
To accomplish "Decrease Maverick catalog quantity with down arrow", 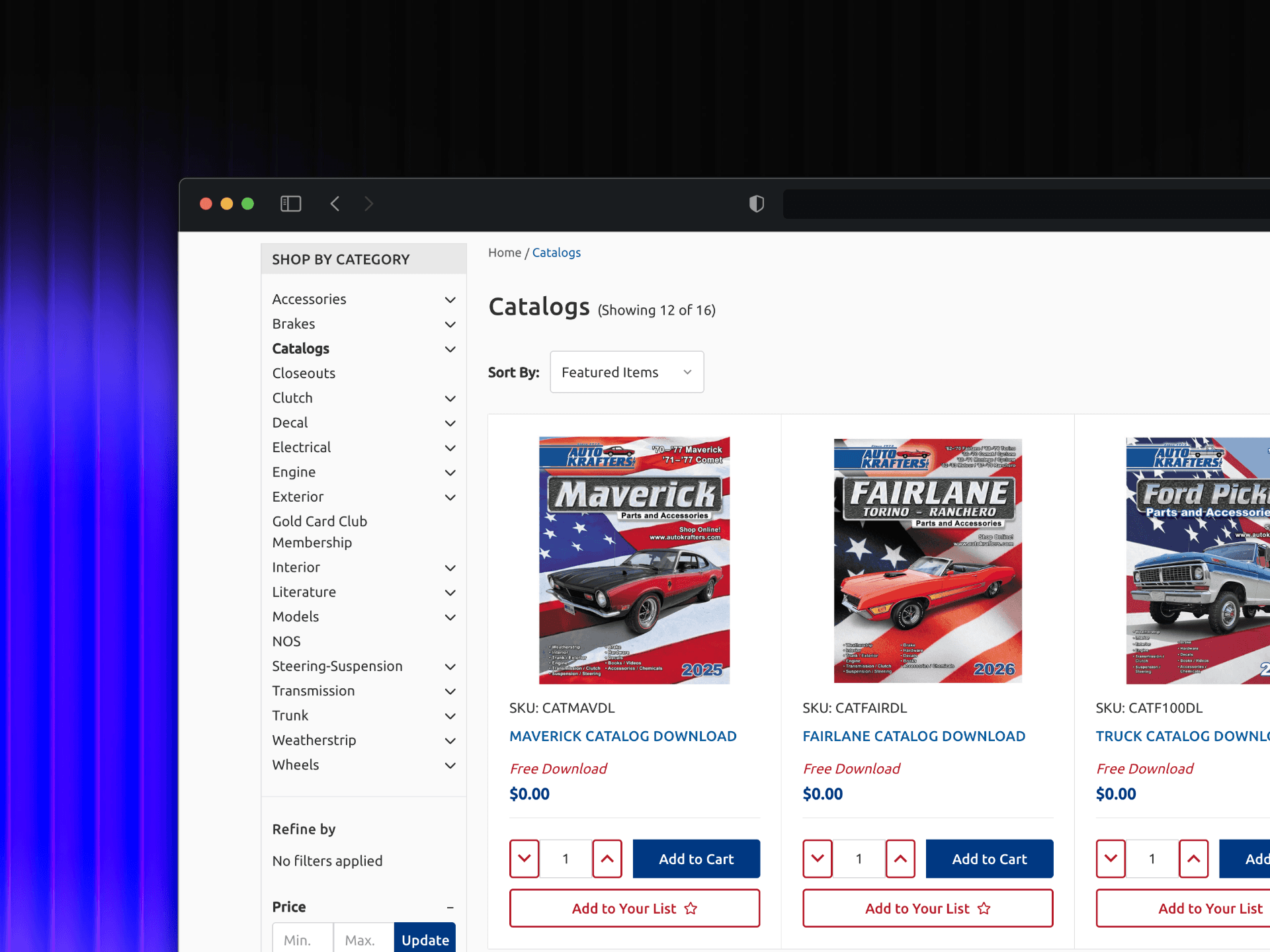I will click(524, 859).
